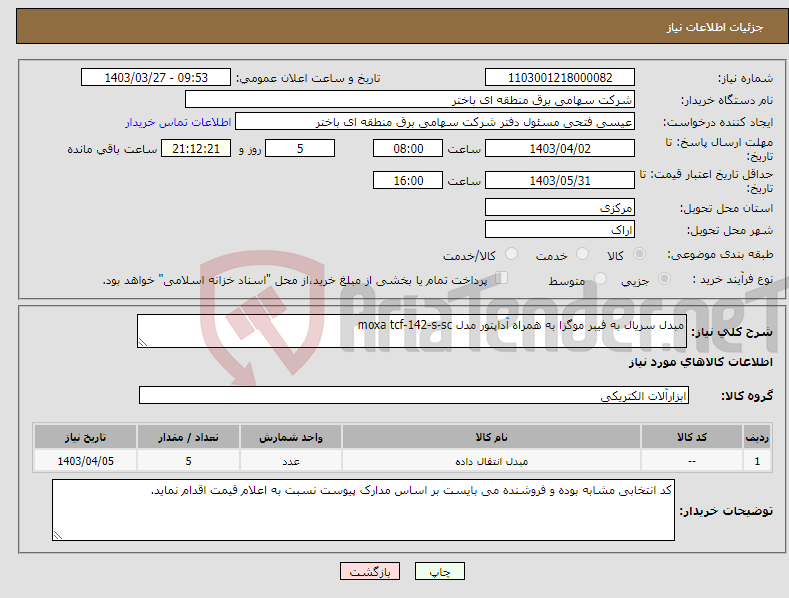Click the price validity date 1403/05/31
This screenshot has height=598, width=789.
(560, 180)
